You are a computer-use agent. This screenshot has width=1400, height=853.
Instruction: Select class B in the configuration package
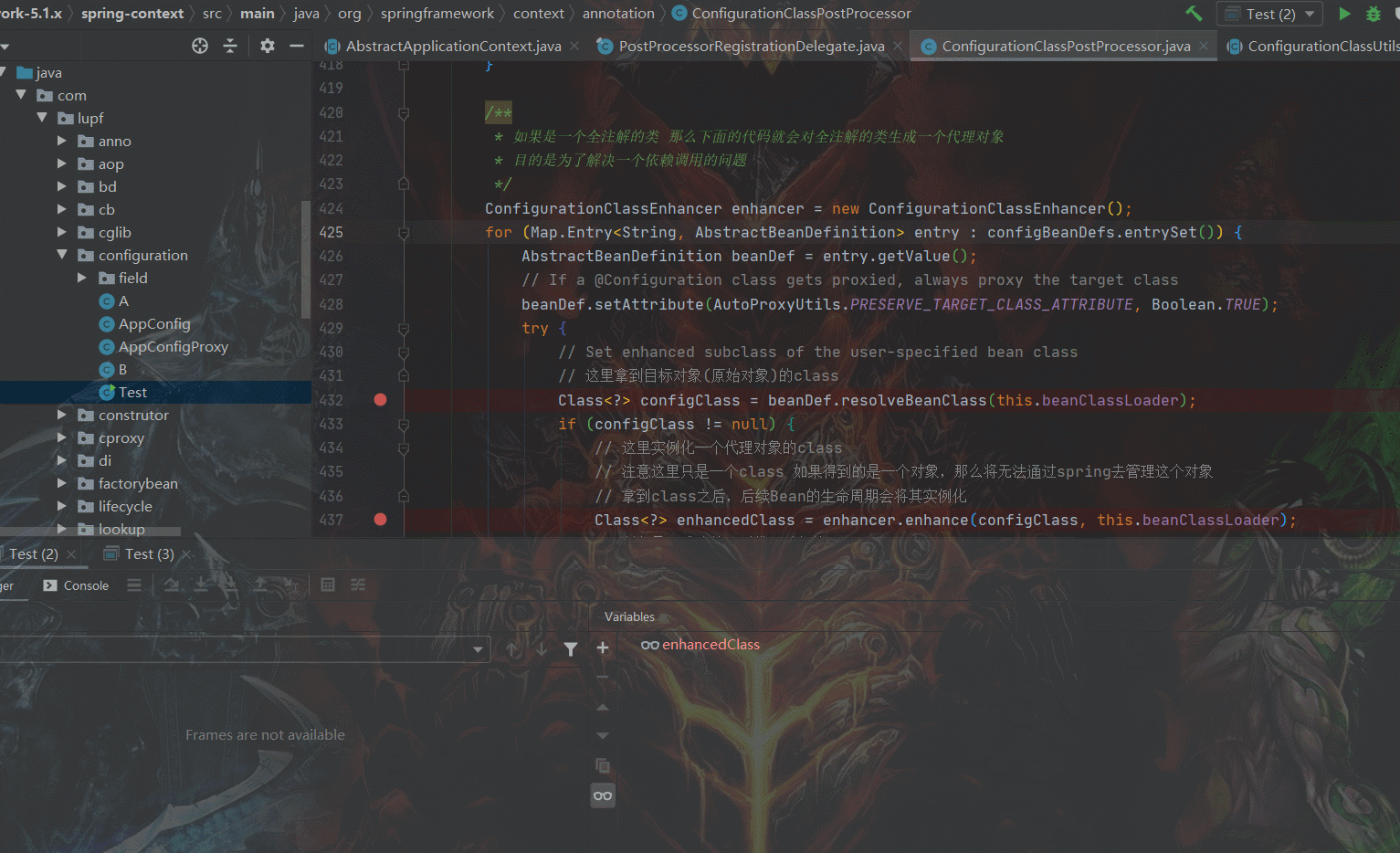coord(122,369)
